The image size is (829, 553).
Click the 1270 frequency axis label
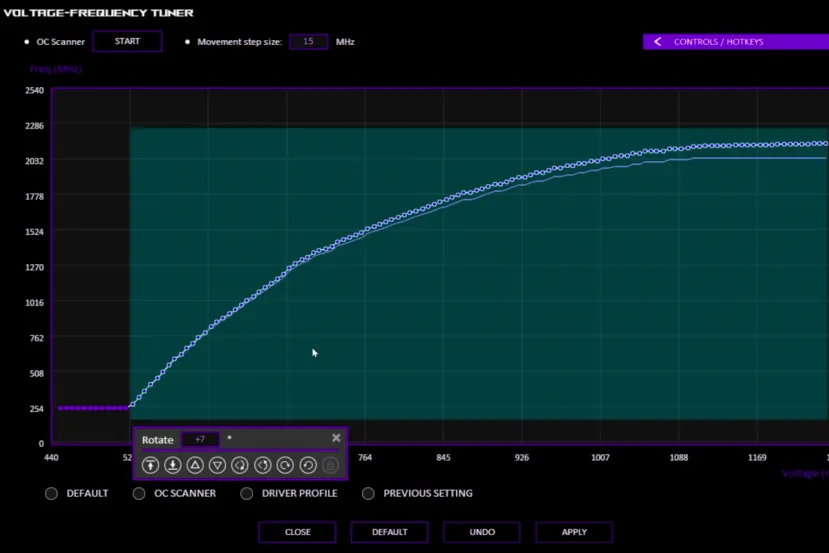coord(34,268)
